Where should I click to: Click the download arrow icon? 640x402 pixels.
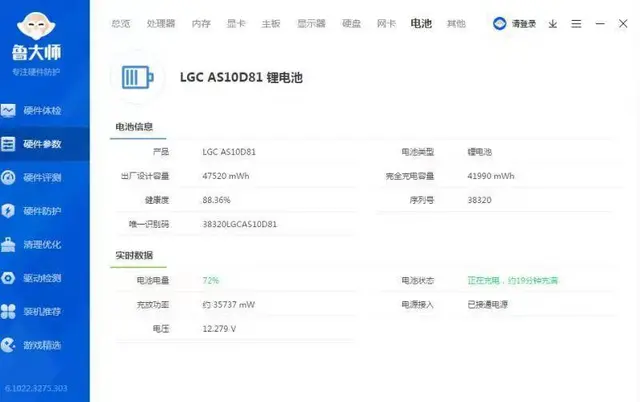pos(553,24)
